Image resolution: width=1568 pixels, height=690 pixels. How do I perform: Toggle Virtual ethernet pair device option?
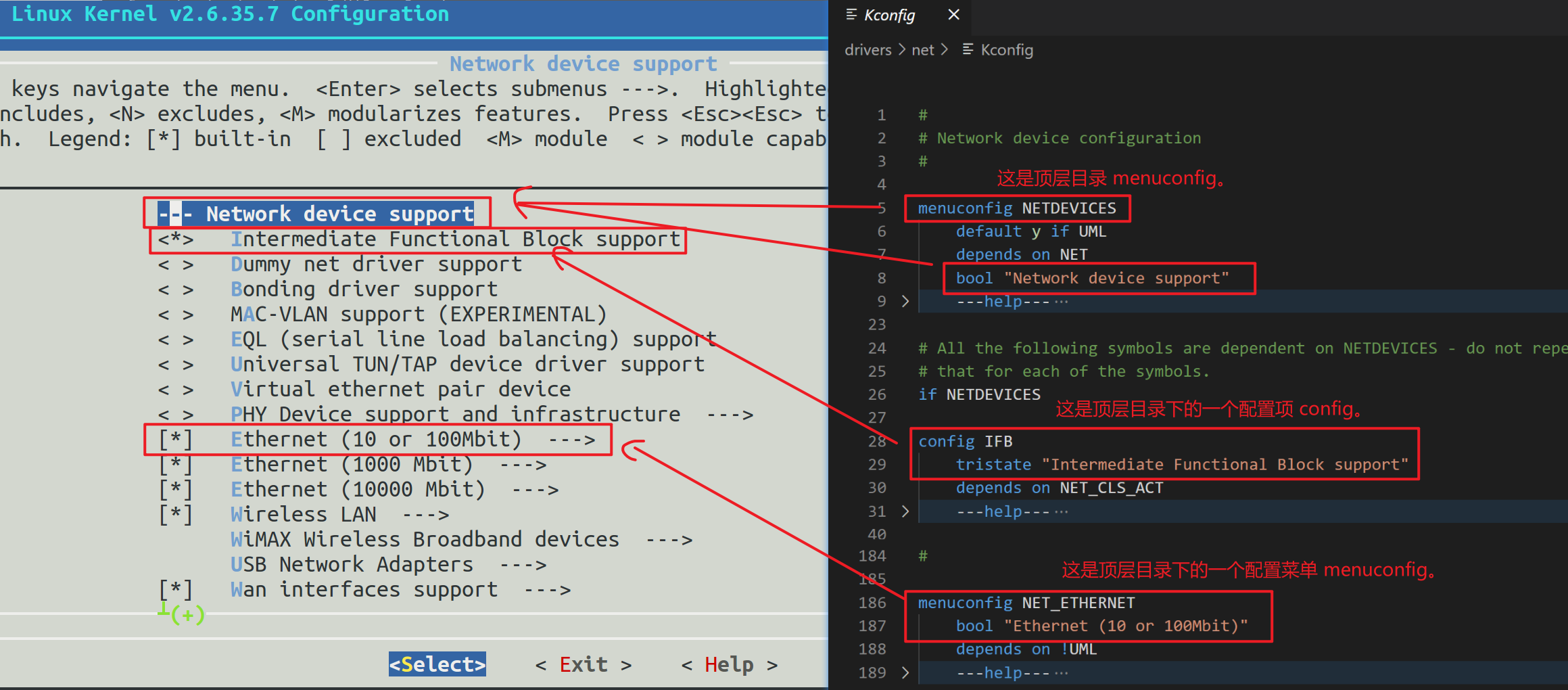point(176,390)
